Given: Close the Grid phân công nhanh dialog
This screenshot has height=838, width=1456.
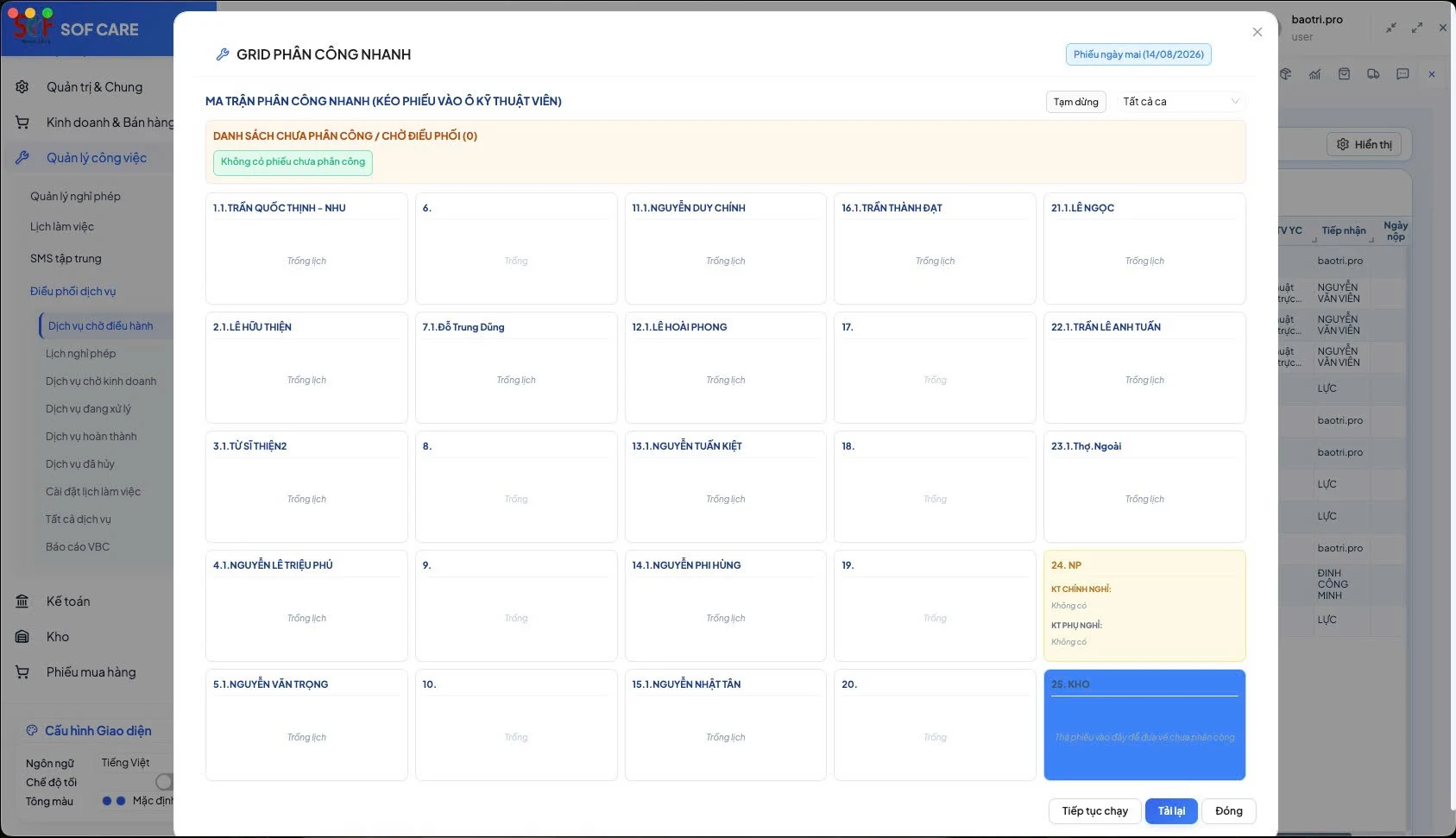Looking at the screenshot, I should coord(1257,32).
